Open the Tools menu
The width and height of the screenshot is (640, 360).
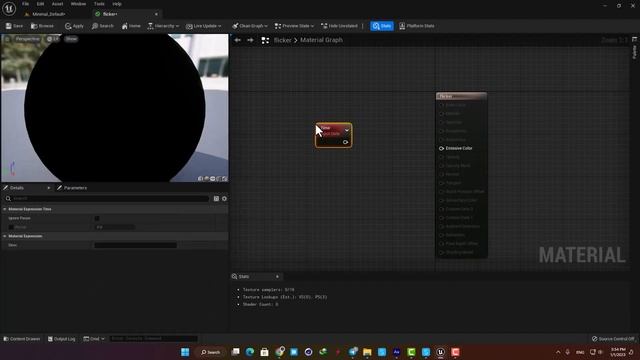pyautogui.click(x=99, y=4)
